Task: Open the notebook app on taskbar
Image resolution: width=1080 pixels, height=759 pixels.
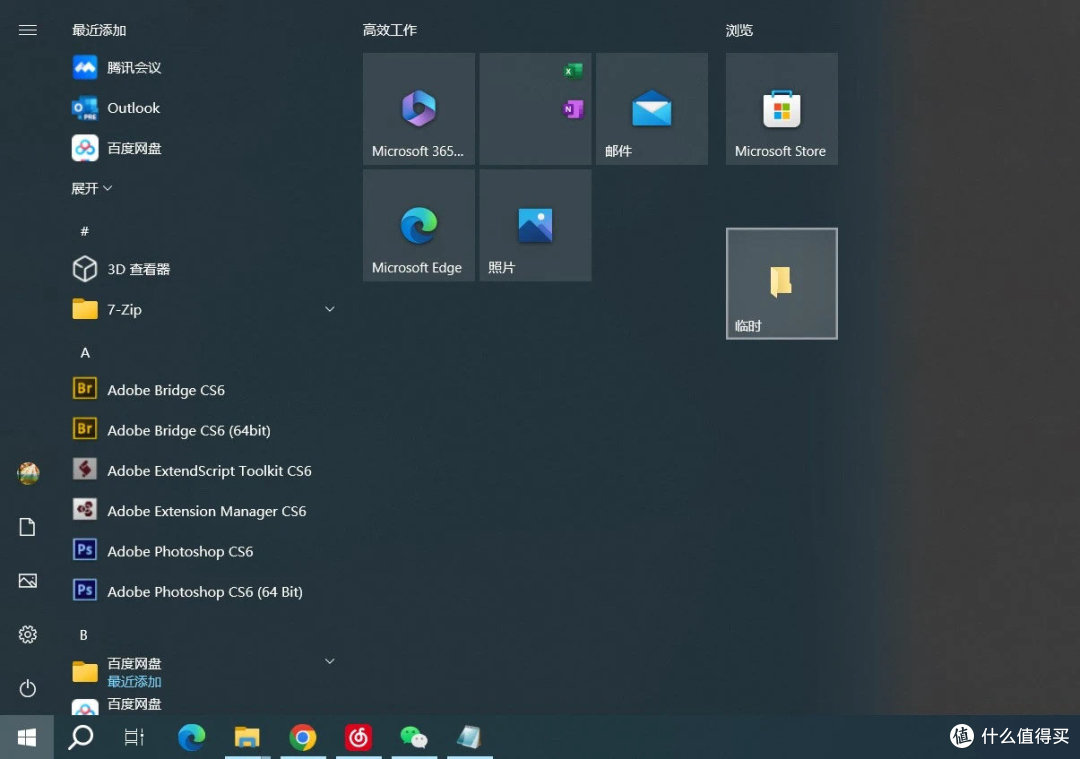Action: pyautogui.click(x=470, y=737)
